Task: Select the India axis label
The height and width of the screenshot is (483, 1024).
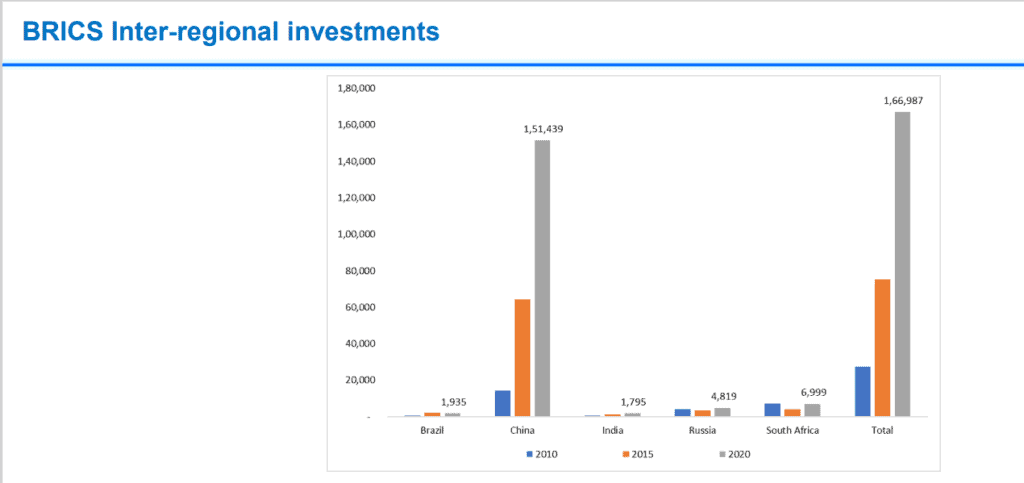Action: (x=613, y=430)
